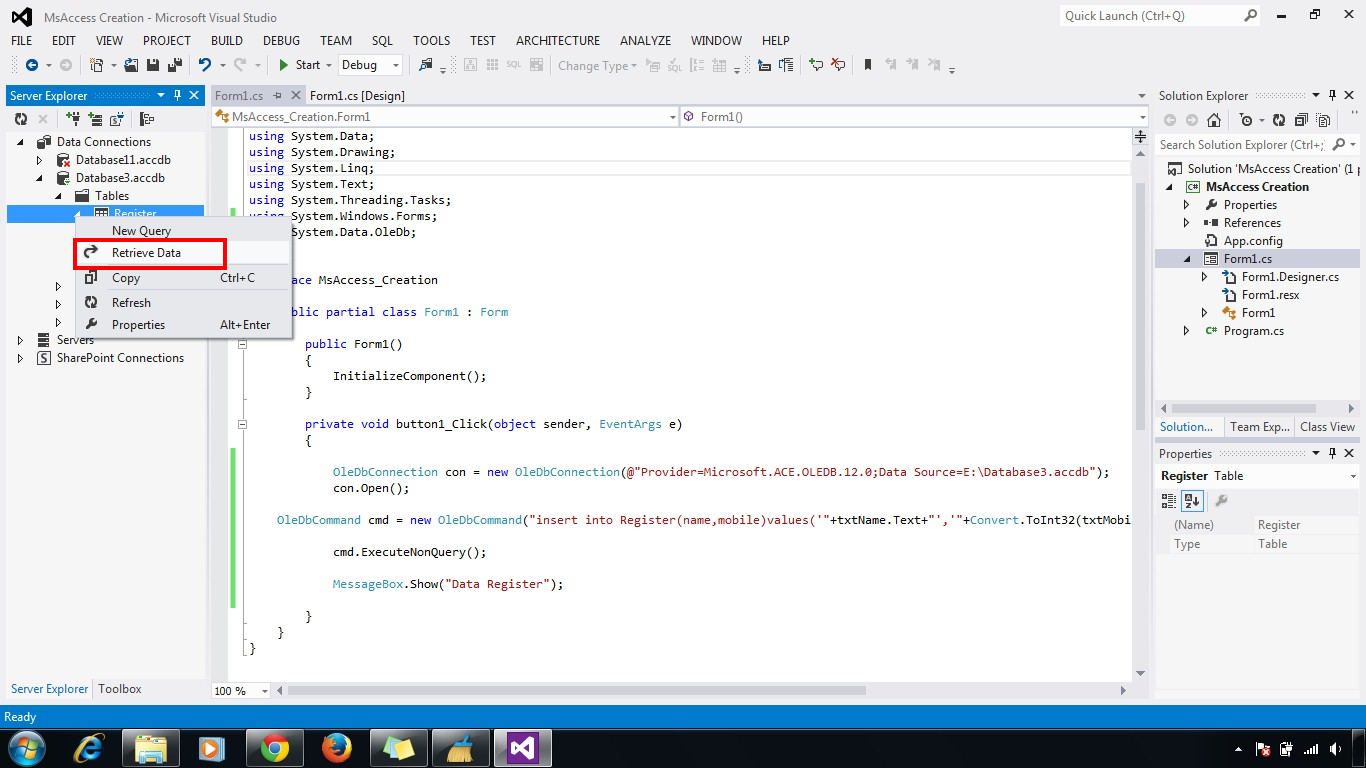Close the Server Explorer panel
1366x768 pixels.
pos(195,95)
